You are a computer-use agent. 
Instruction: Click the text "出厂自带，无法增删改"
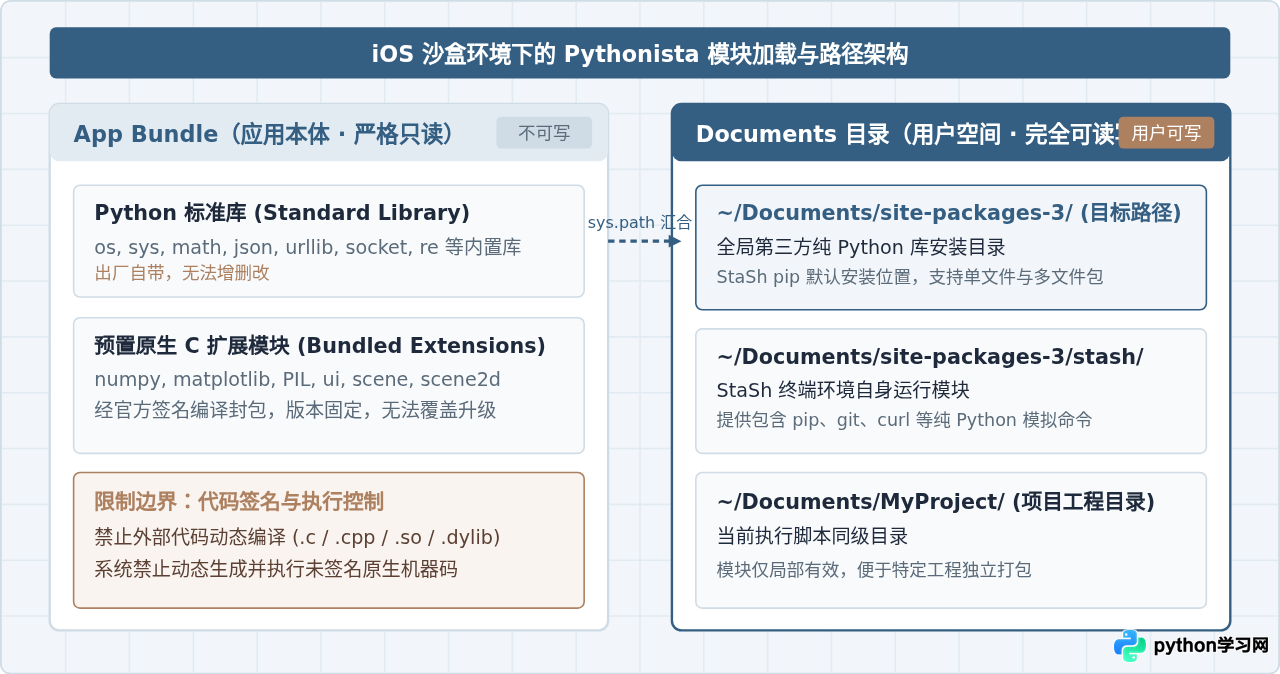coord(182,272)
